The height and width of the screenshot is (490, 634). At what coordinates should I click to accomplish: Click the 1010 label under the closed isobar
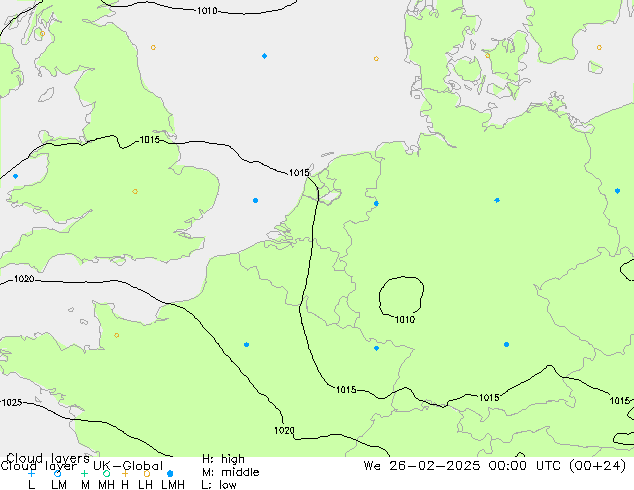[x=405, y=320]
